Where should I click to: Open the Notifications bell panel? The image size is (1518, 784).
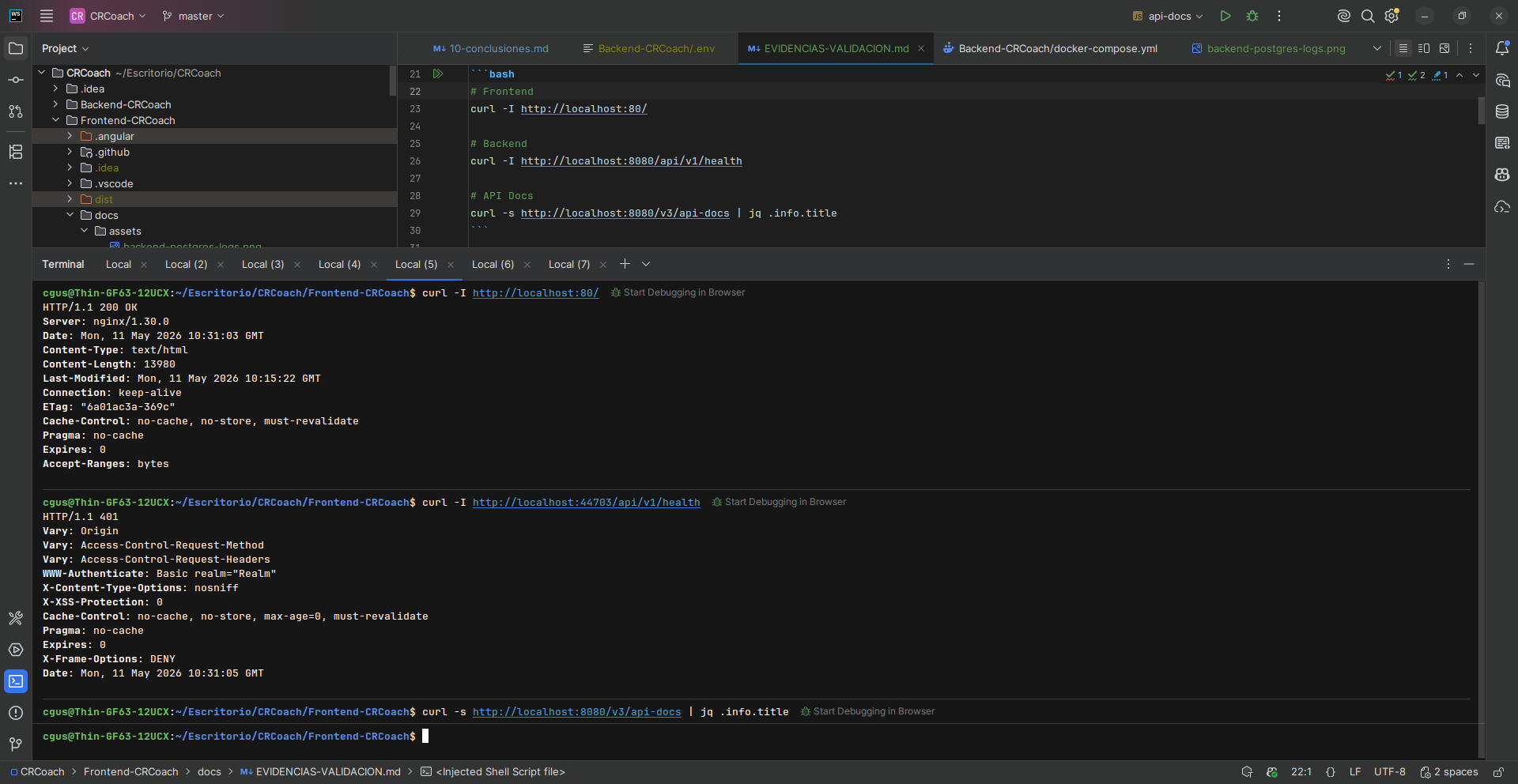coord(1502,48)
